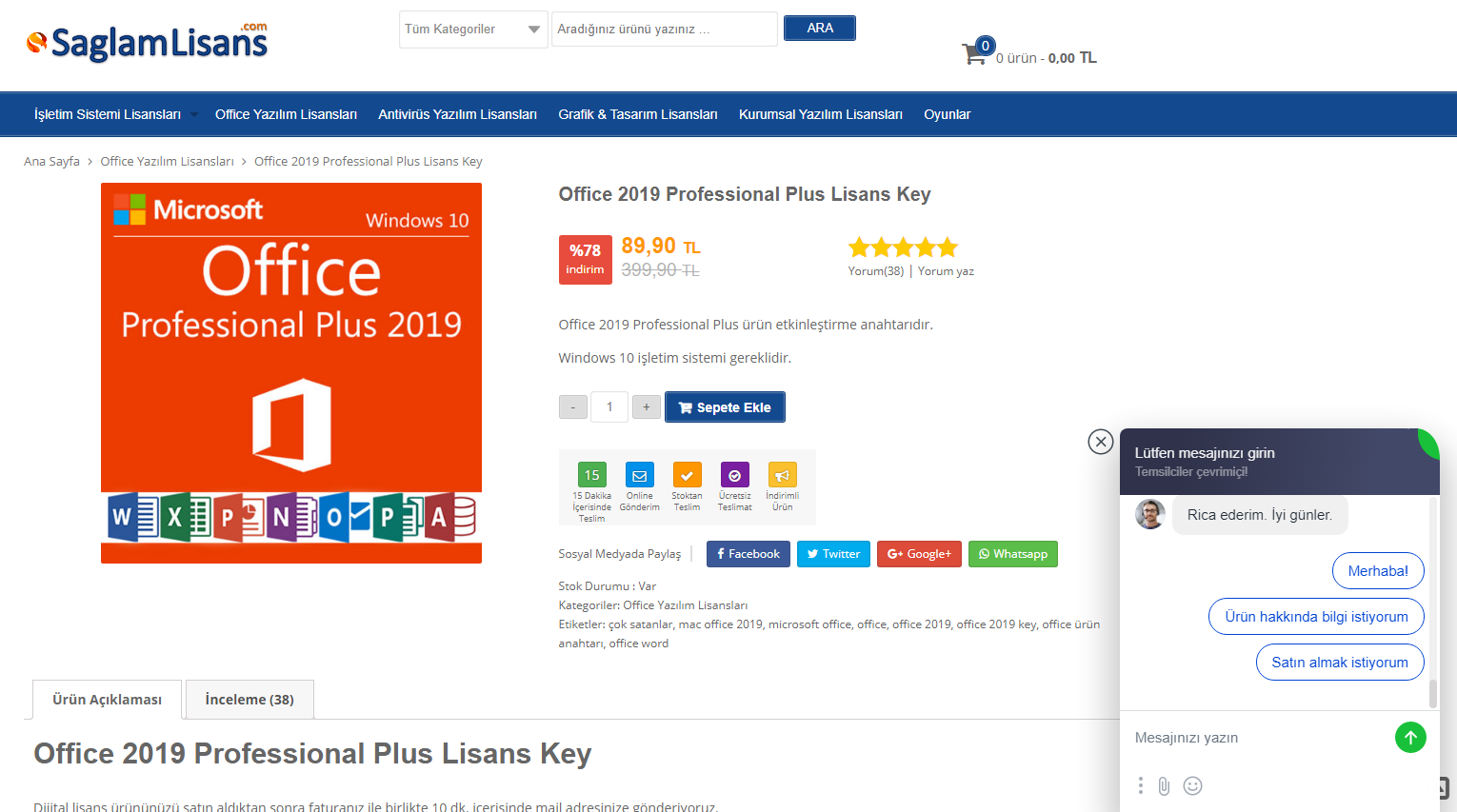
Task: Click the 'Rica ederim. İyi günler.' chat message
Action: pyautogui.click(x=1260, y=515)
